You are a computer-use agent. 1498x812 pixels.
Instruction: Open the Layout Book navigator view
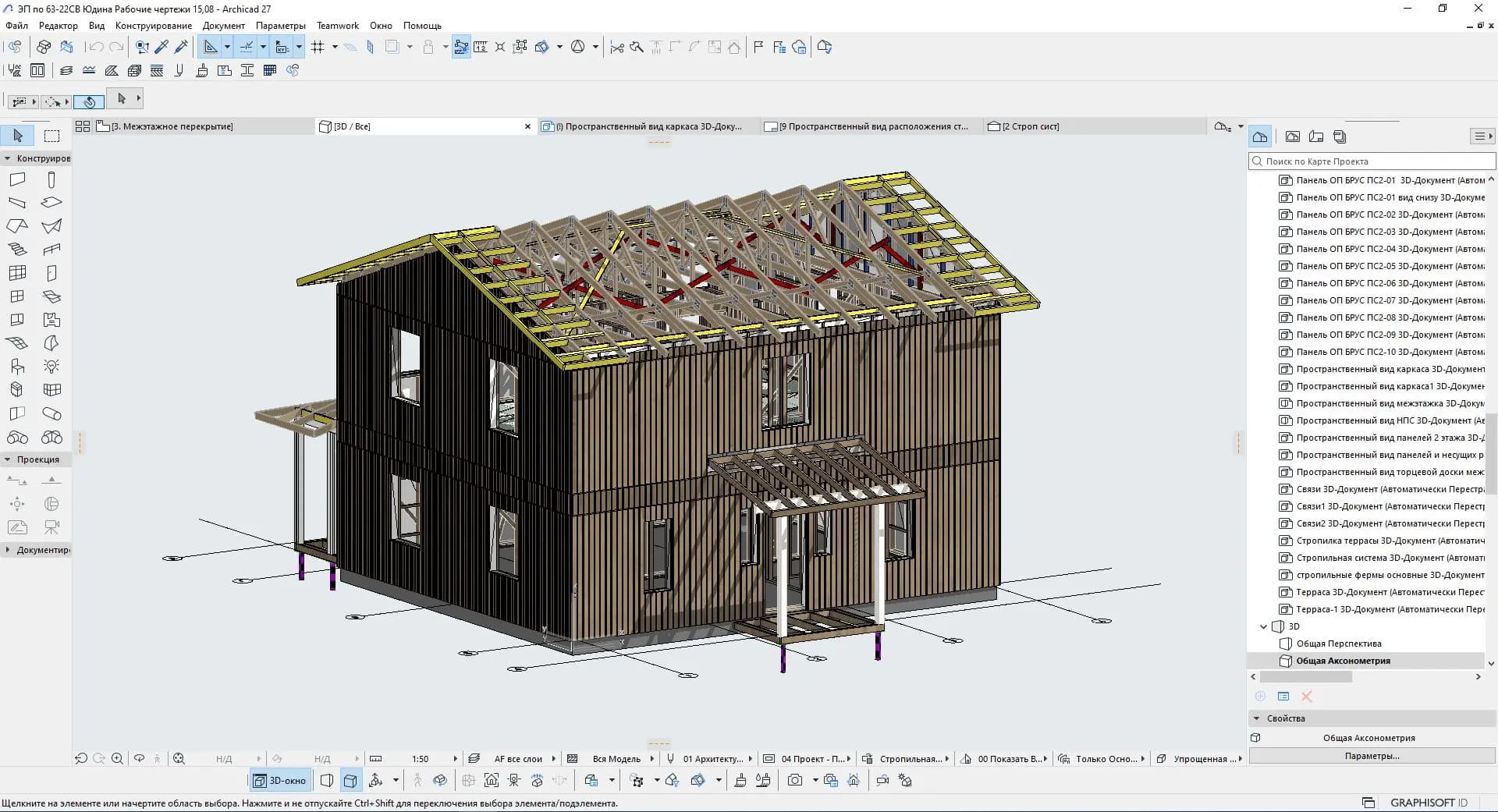(x=1316, y=137)
